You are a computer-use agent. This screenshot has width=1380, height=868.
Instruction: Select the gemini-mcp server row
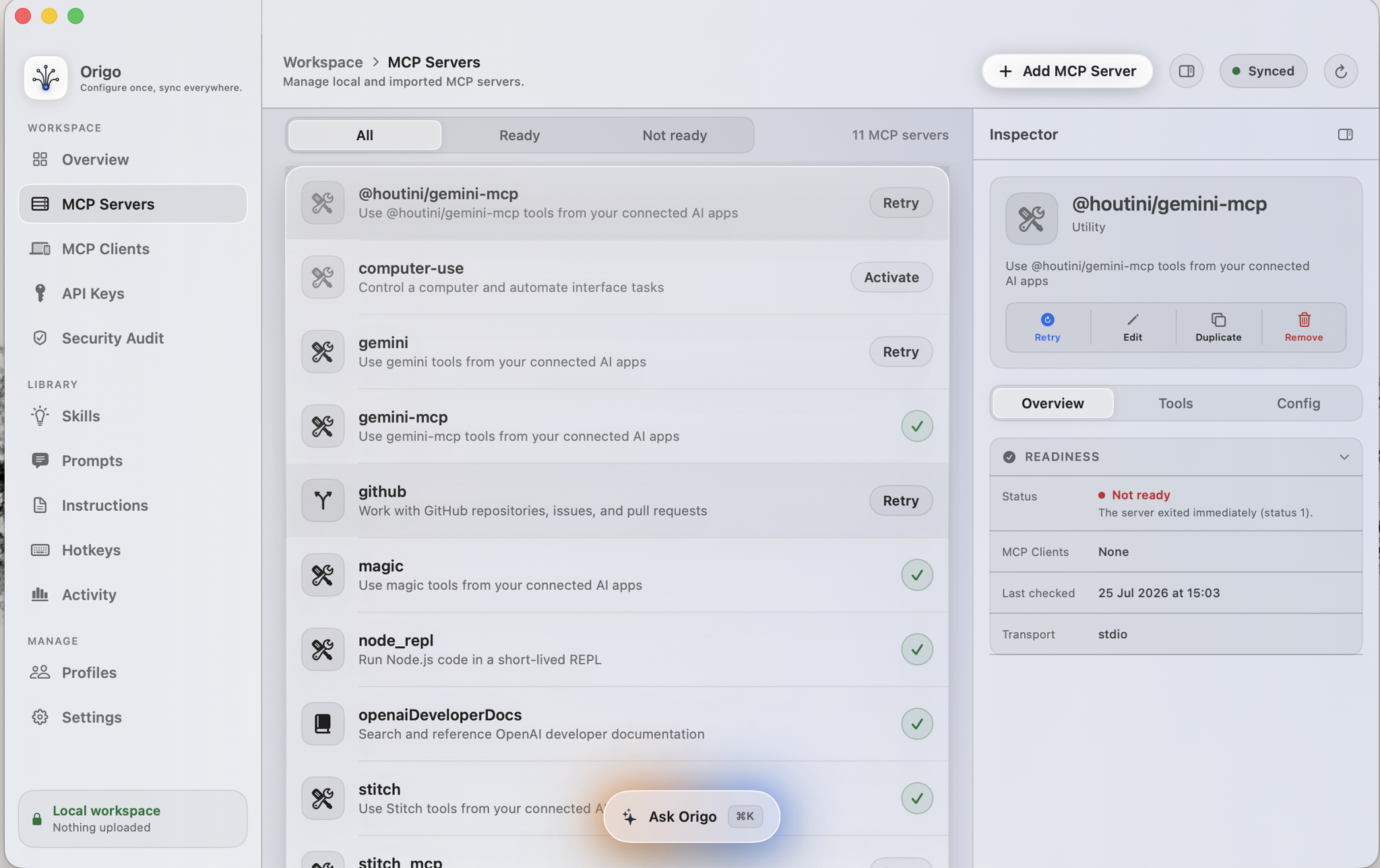617,426
